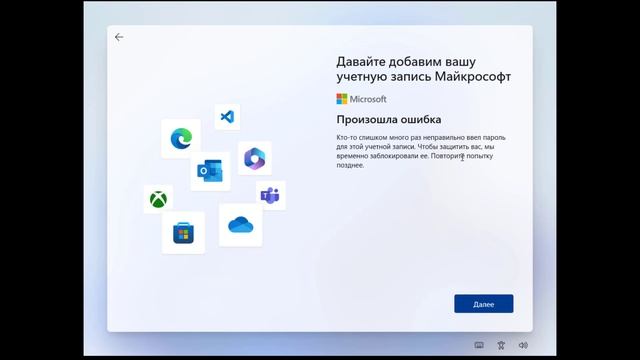This screenshot has height=360, width=640.
Task: Click the Microsoft 365 Copilot icon tile
Action: pyautogui.click(x=255, y=158)
